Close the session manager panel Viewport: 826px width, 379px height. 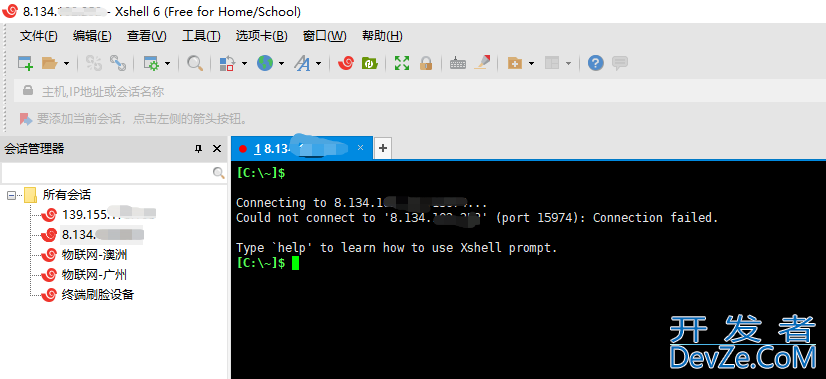pyautogui.click(x=217, y=149)
